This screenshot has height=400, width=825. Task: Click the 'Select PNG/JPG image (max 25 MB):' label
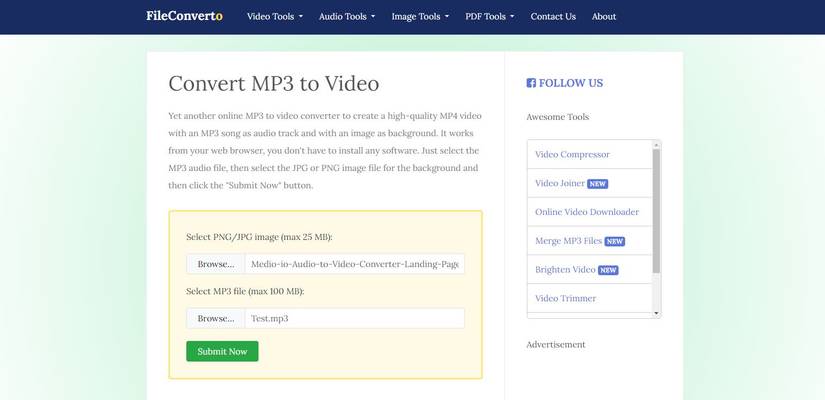tap(259, 237)
